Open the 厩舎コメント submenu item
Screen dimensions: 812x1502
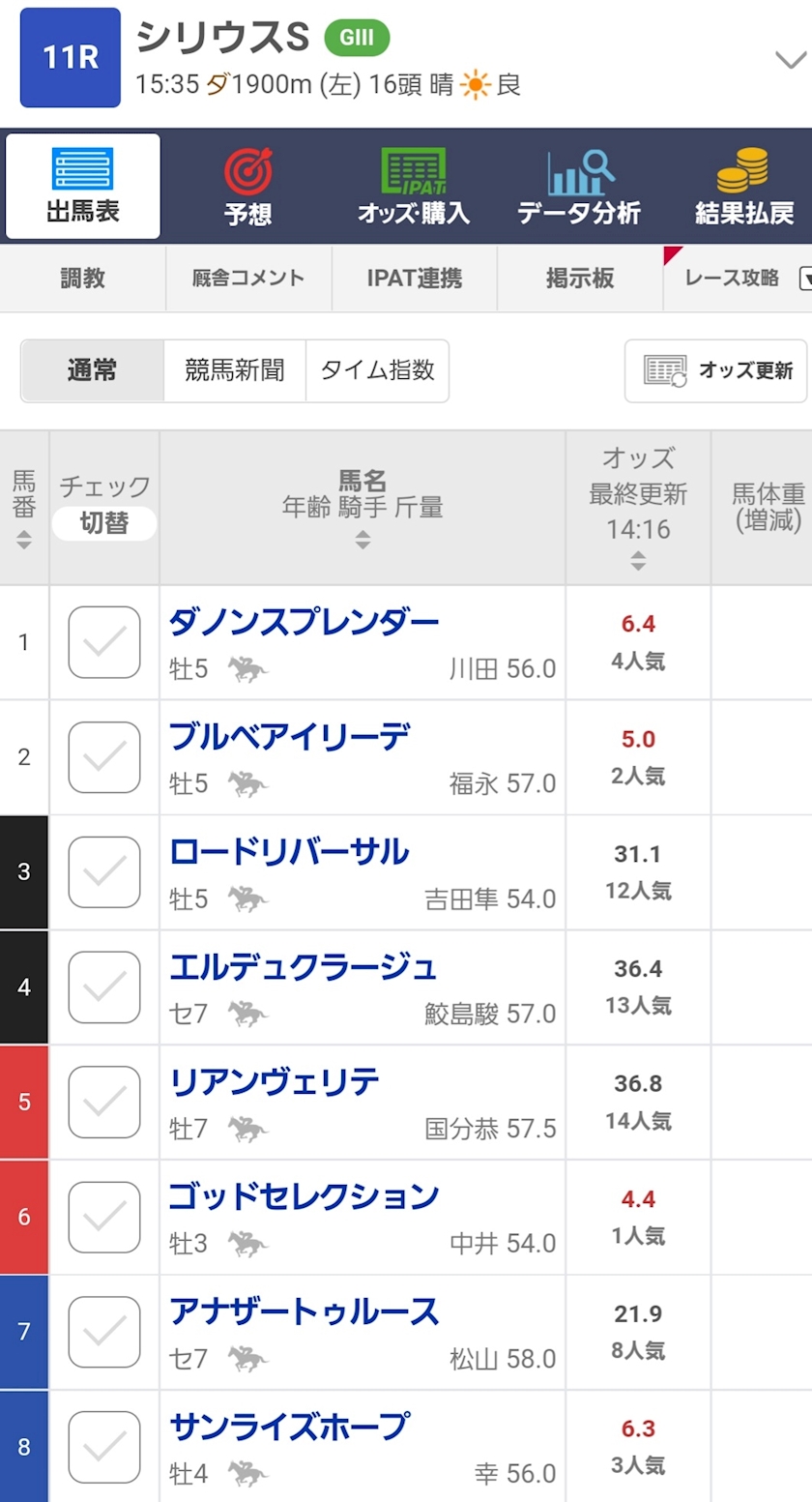[x=248, y=279]
